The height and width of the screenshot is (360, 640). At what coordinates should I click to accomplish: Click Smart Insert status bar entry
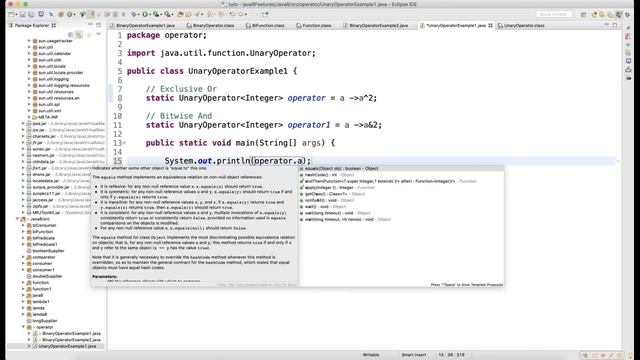(413, 355)
